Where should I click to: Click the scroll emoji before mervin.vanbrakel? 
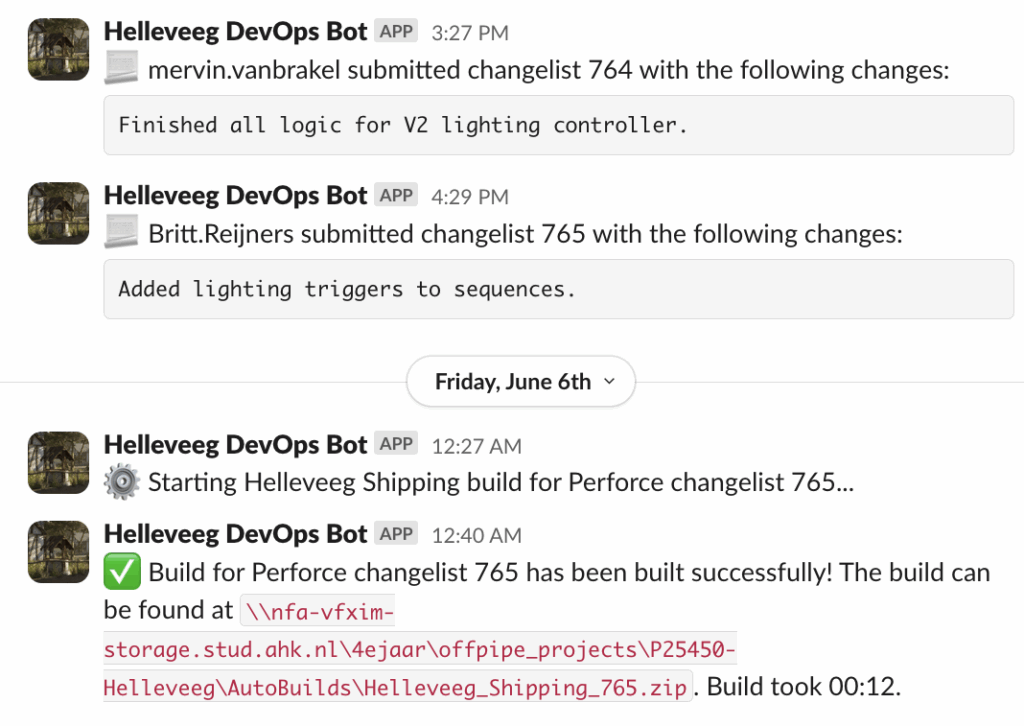(121, 70)
